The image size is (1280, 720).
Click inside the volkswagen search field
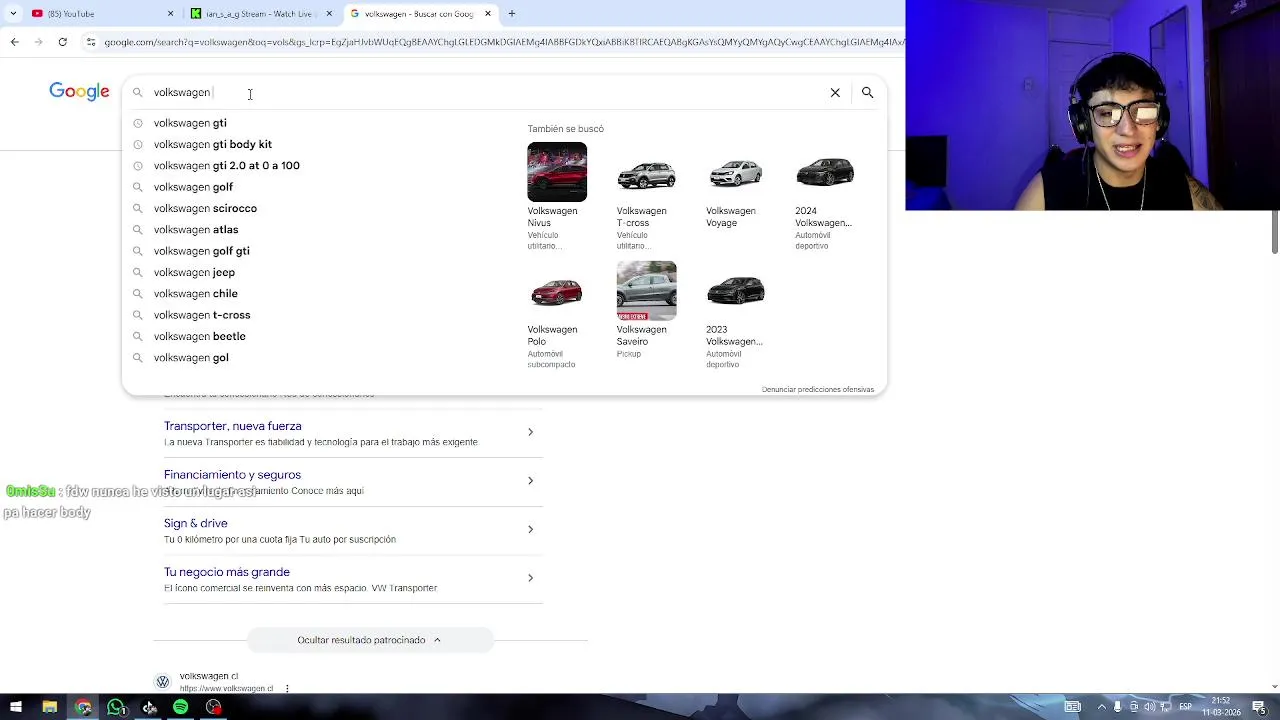point(485,92)
